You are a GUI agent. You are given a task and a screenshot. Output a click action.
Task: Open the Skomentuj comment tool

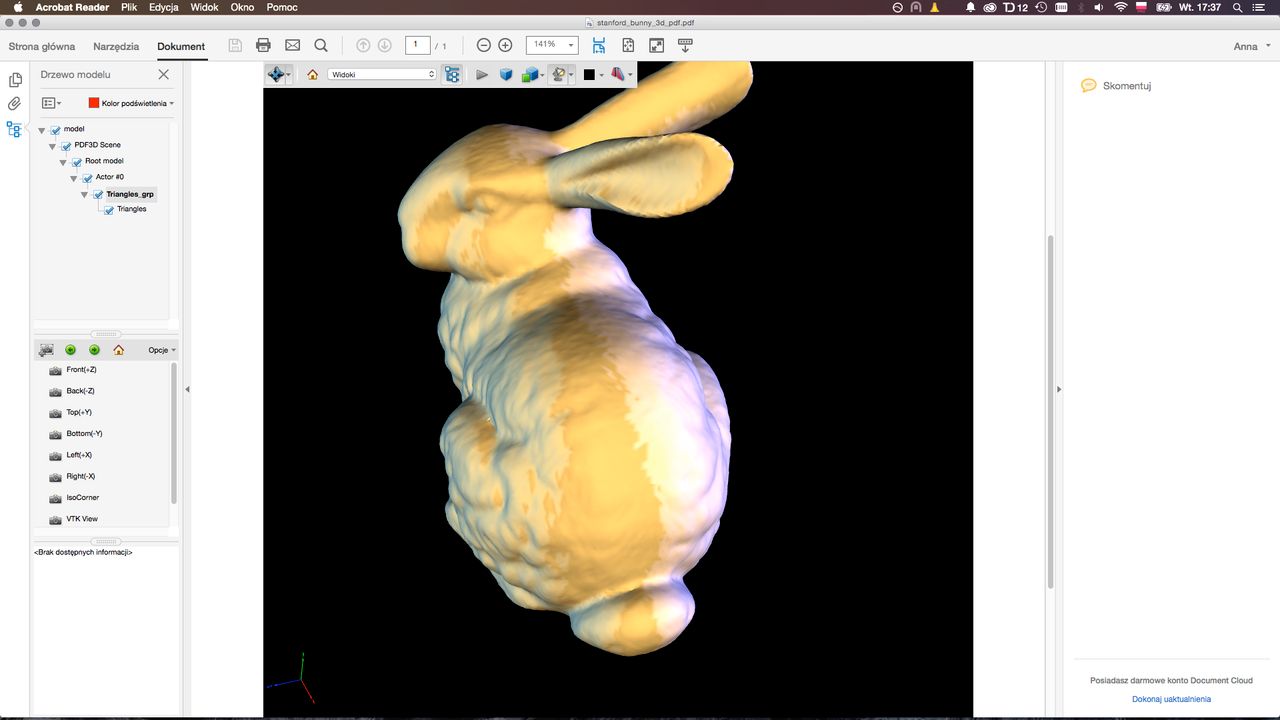pyautogui.click(x=1116, y=86)
